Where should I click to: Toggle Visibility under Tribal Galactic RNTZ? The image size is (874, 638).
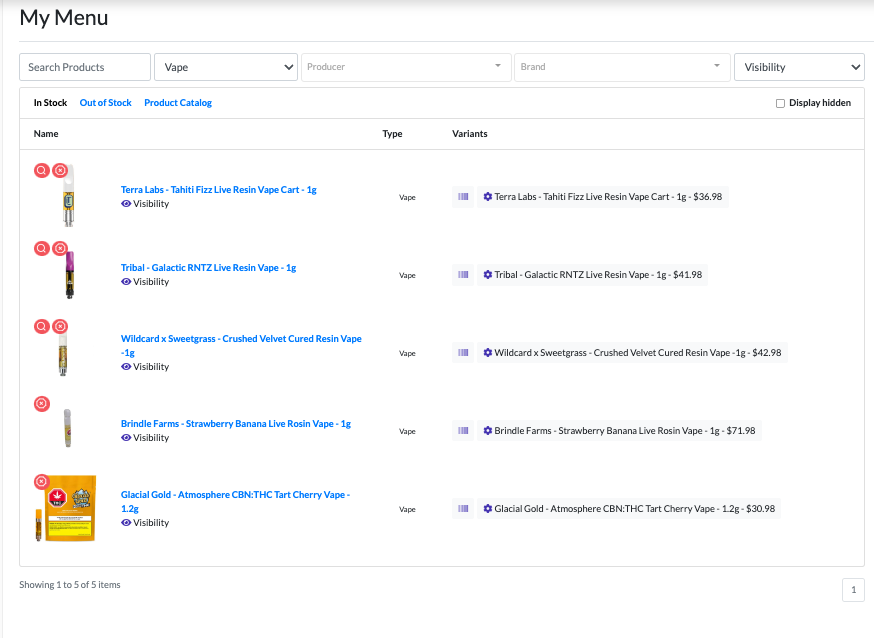pyautogui.click(x=145, y=282)
